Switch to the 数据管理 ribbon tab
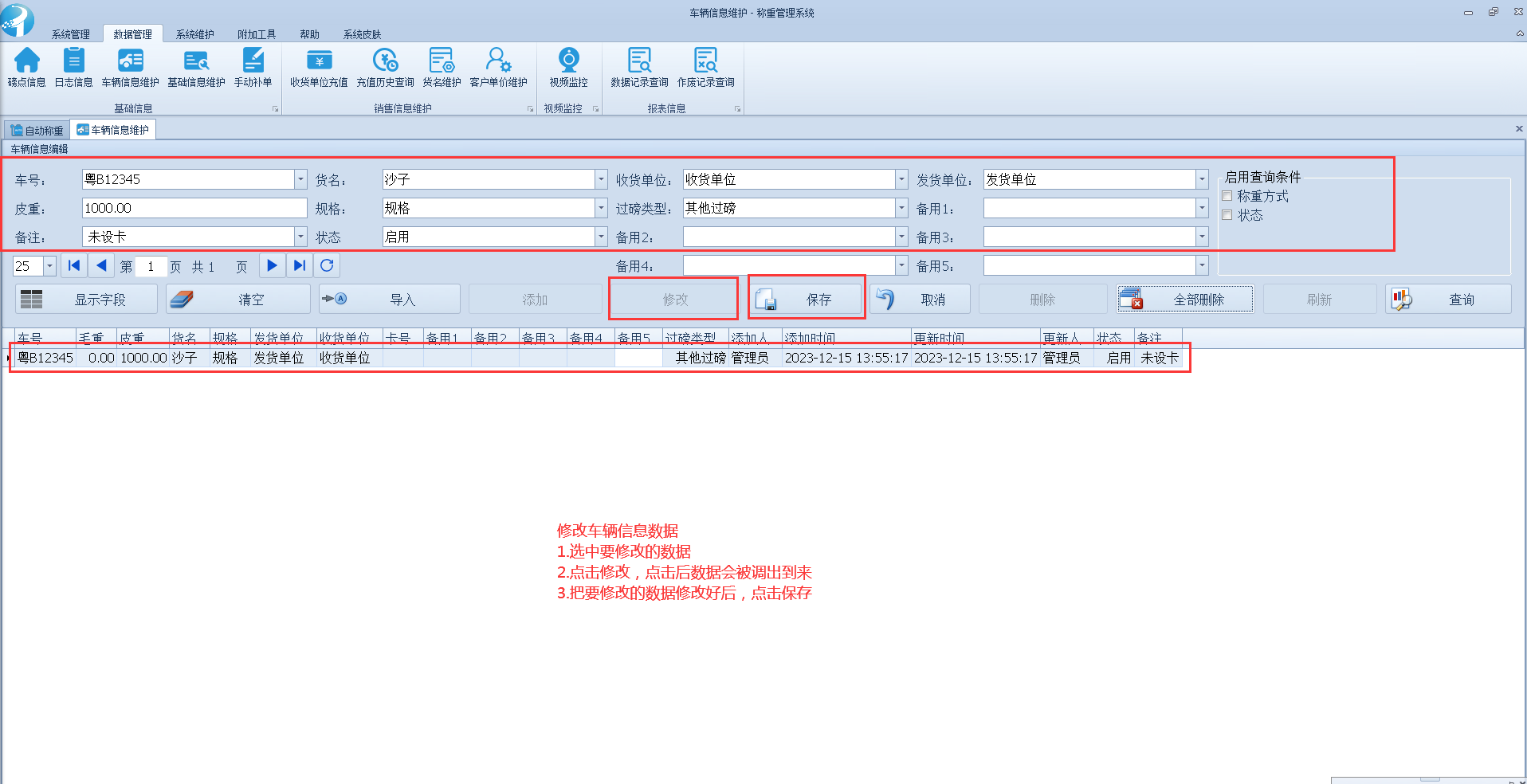 pyautogui.click(x=132, y=34)
